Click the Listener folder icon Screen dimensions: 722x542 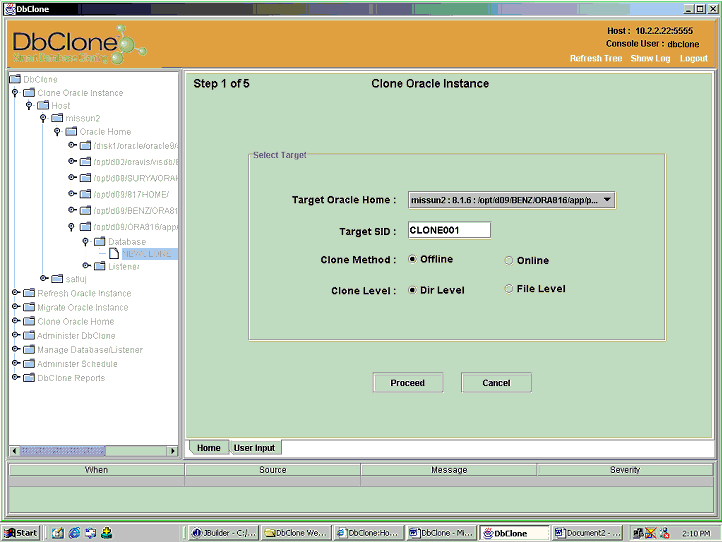99,266
